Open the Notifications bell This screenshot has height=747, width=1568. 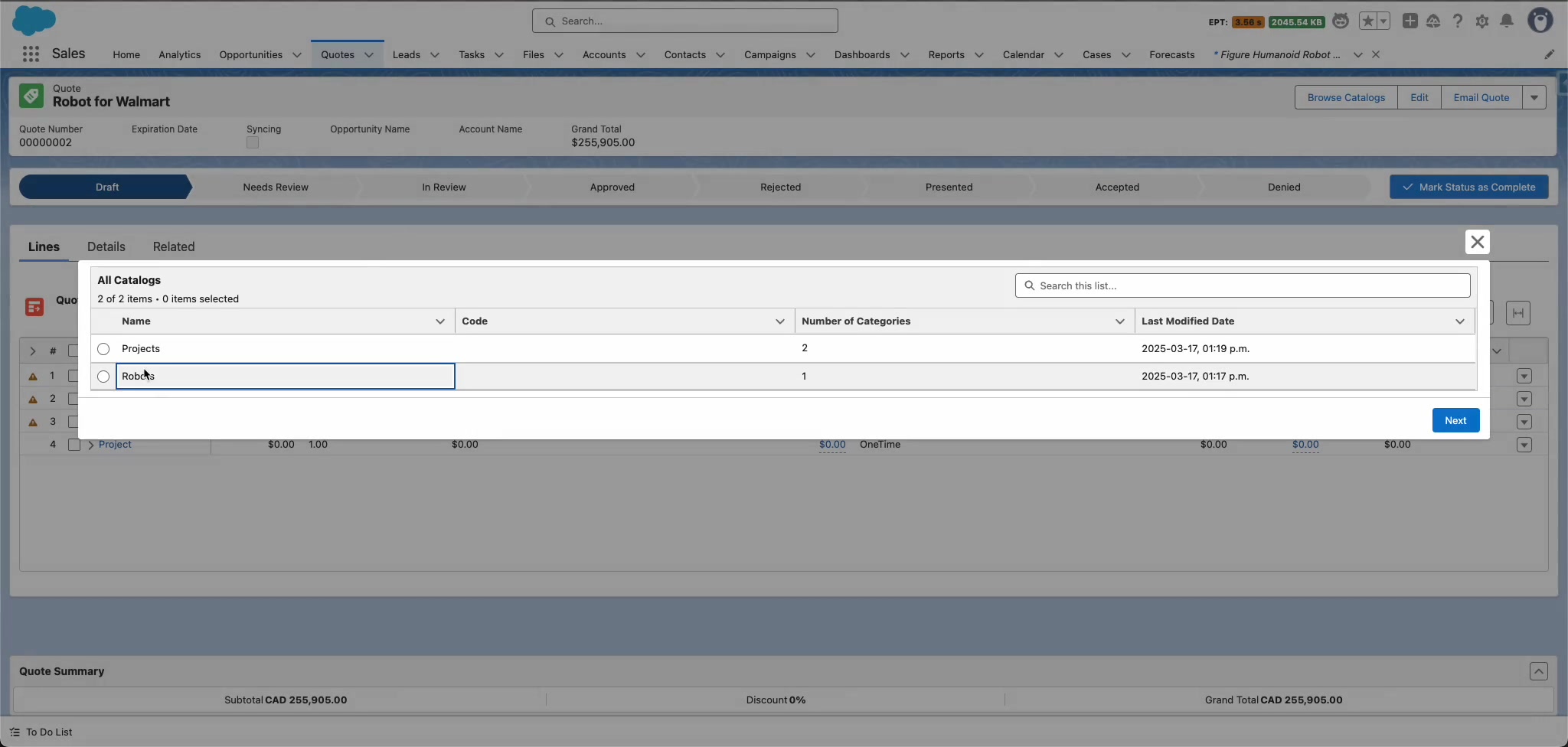coord(1507,21)
